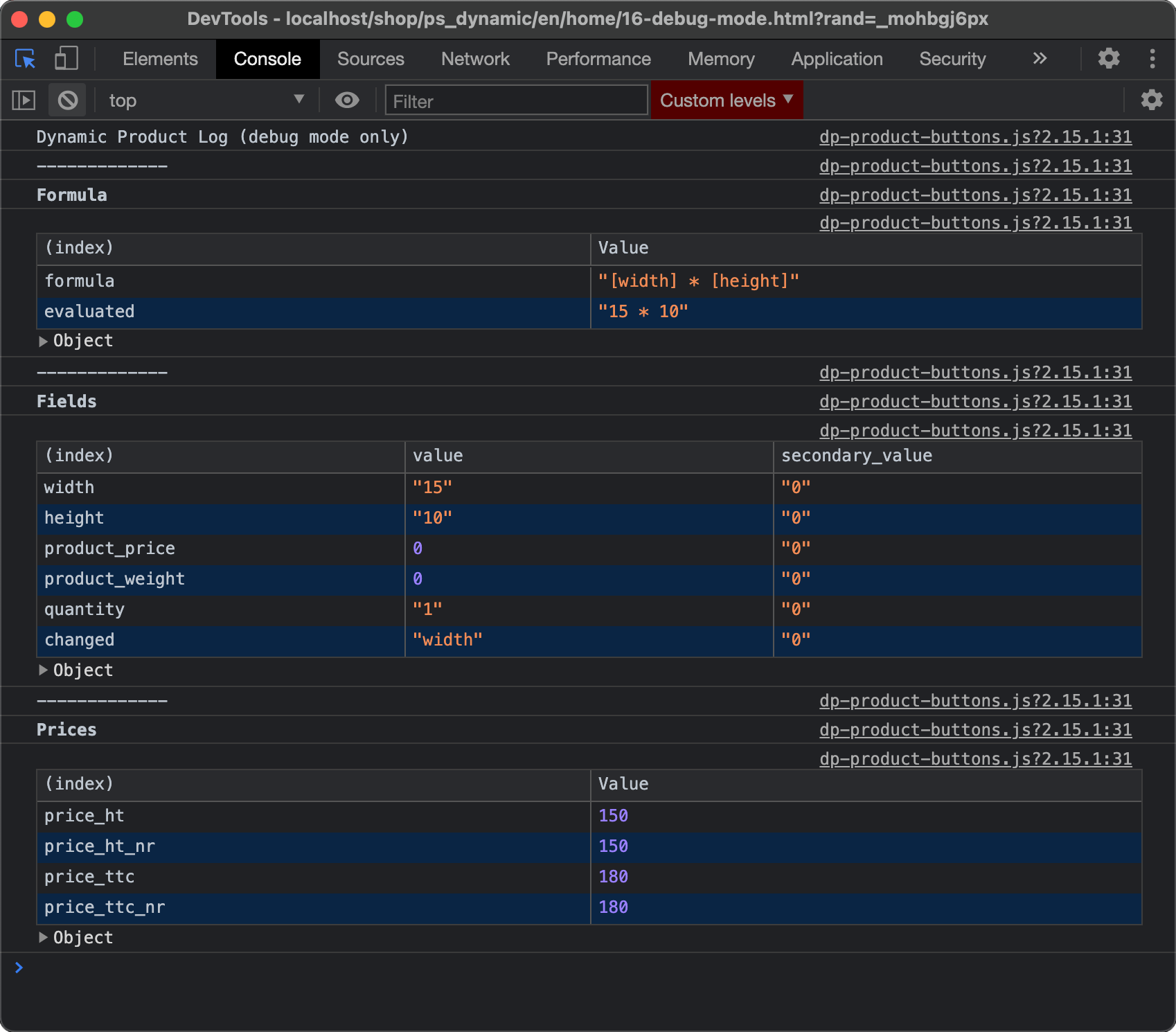This screenshot has width=1176, height=1032.
Task: Clear the console with the ban icon
Action: click(x=68, y=100)
